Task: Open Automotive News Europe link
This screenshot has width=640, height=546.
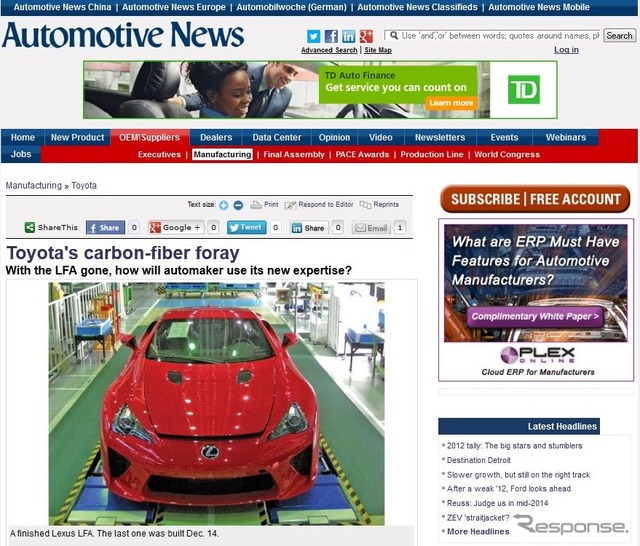Action: pos(174,7)
